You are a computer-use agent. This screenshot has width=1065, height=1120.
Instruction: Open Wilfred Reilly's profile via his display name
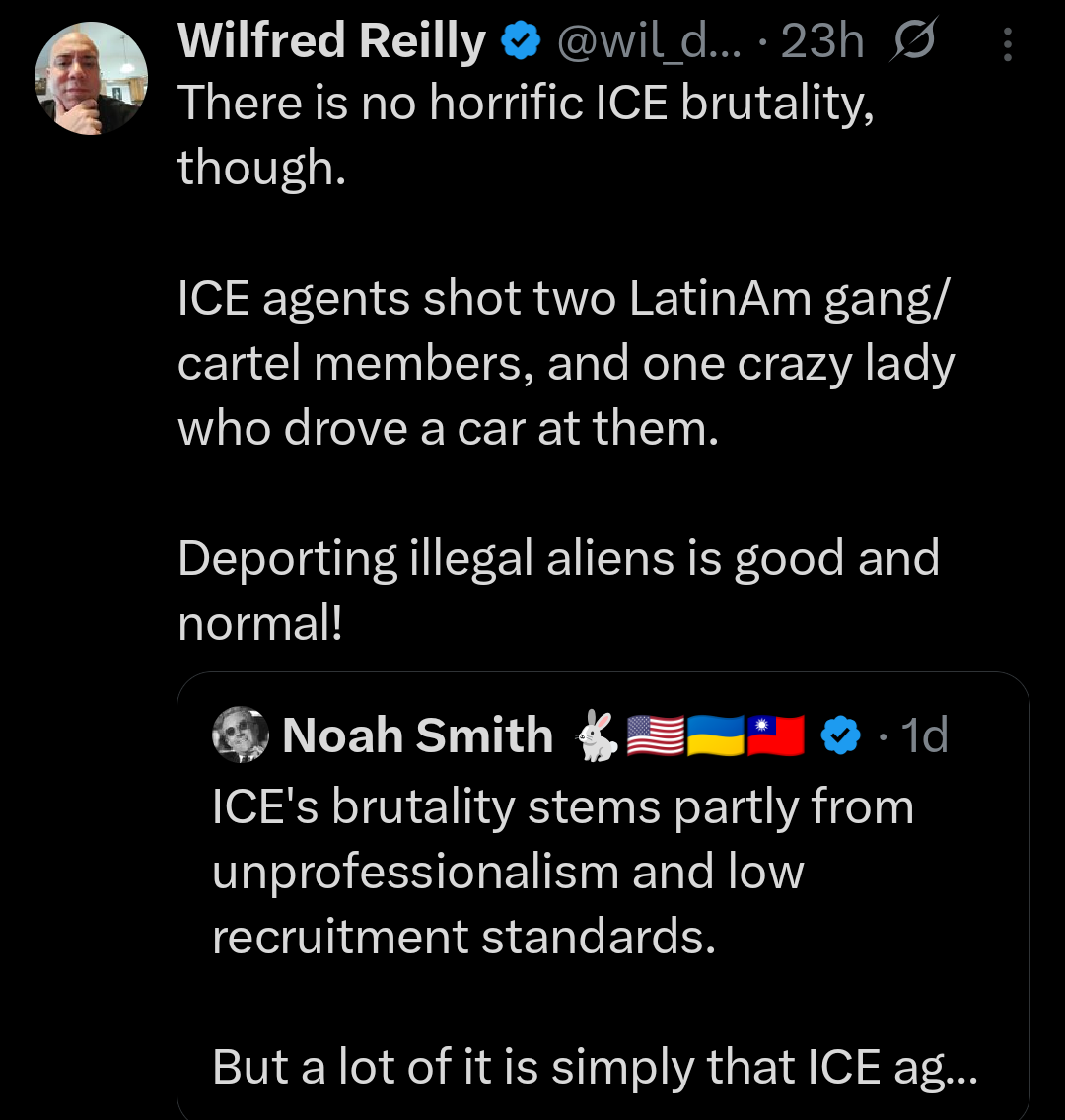pos(329,40)
